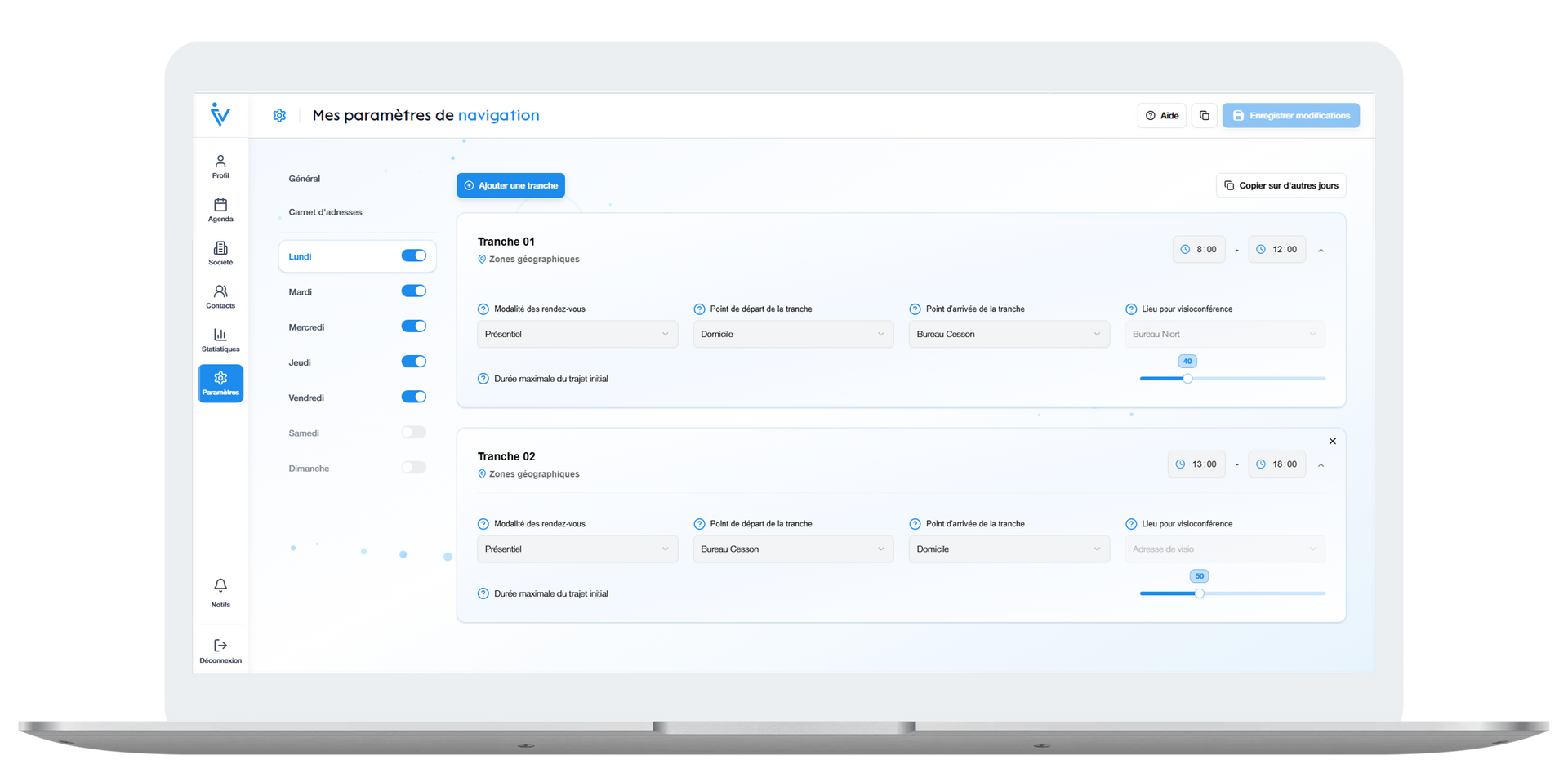Open the Carnet d'adresses section
Image resolution: width=1568 pixels, height=773 pixels.
click(325, 212)
